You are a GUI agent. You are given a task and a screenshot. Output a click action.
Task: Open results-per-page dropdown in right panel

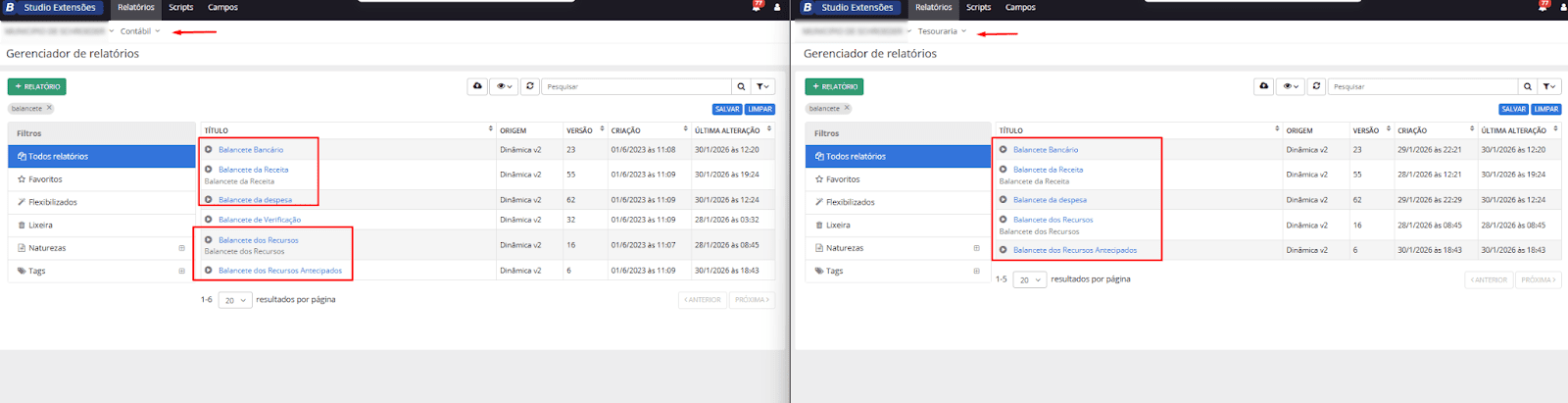click(1029, 279)
